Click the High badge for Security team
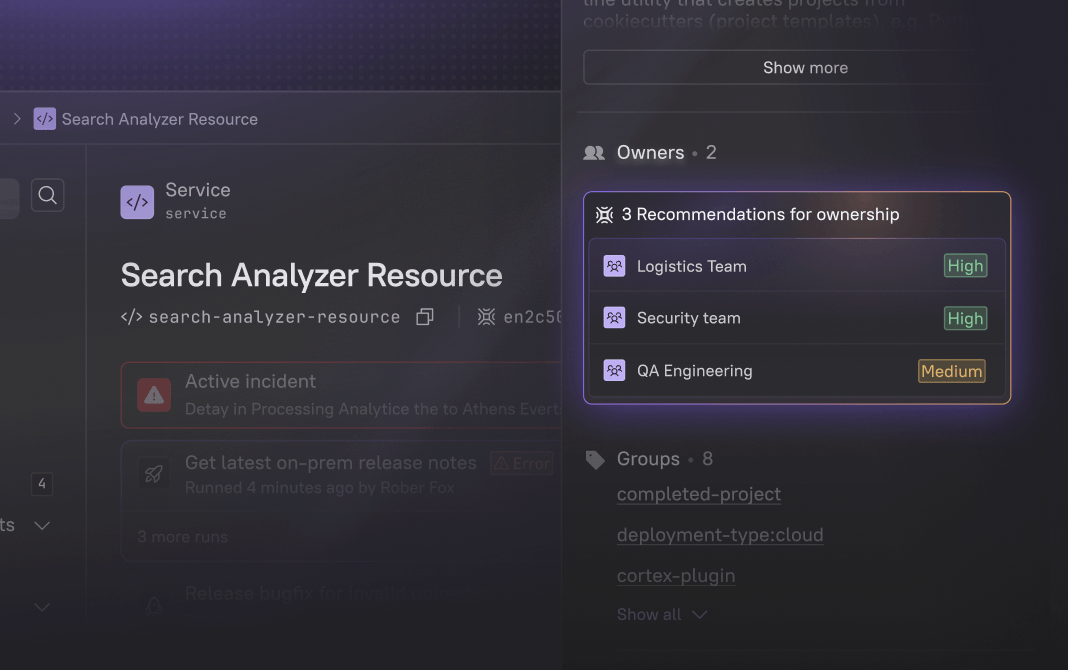This screenshot has height=670, width=1068. 965,318
